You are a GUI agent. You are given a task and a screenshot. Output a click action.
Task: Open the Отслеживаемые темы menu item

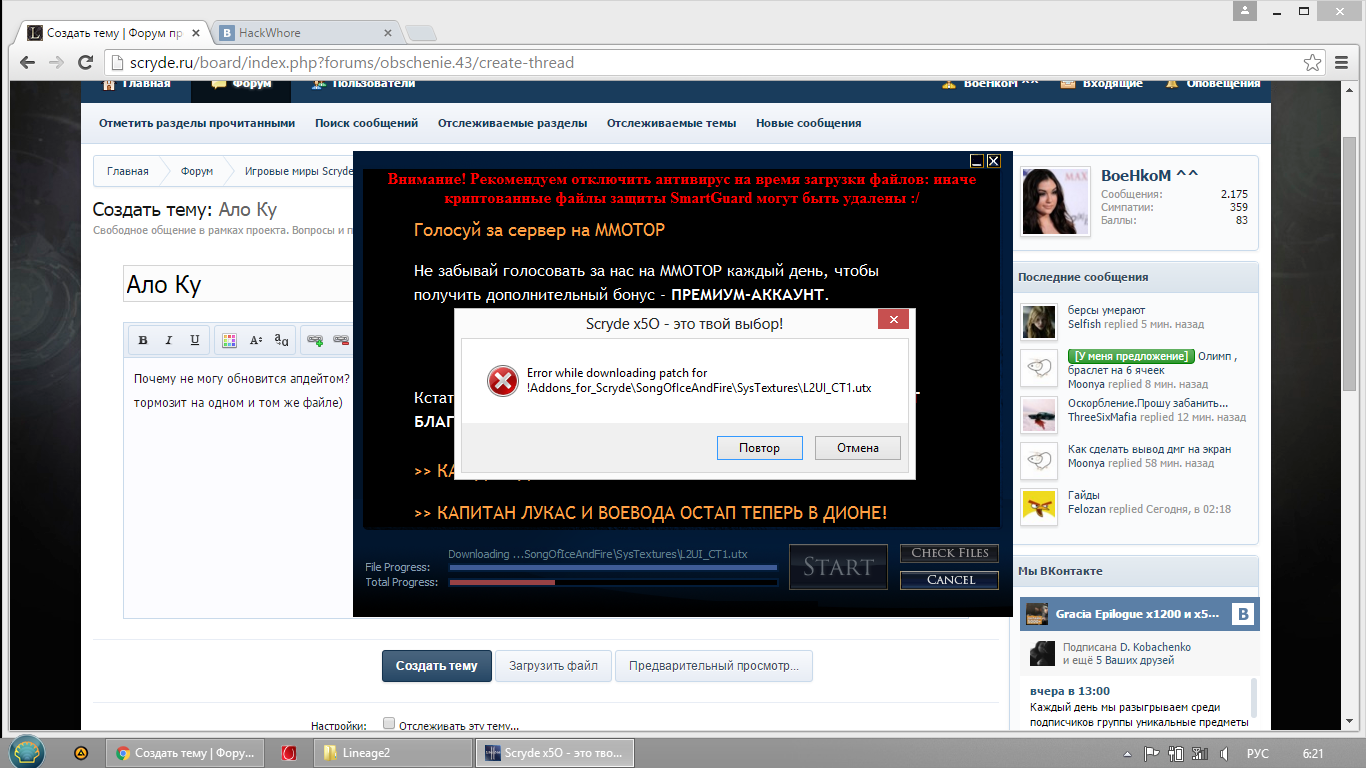click(671, 123)
